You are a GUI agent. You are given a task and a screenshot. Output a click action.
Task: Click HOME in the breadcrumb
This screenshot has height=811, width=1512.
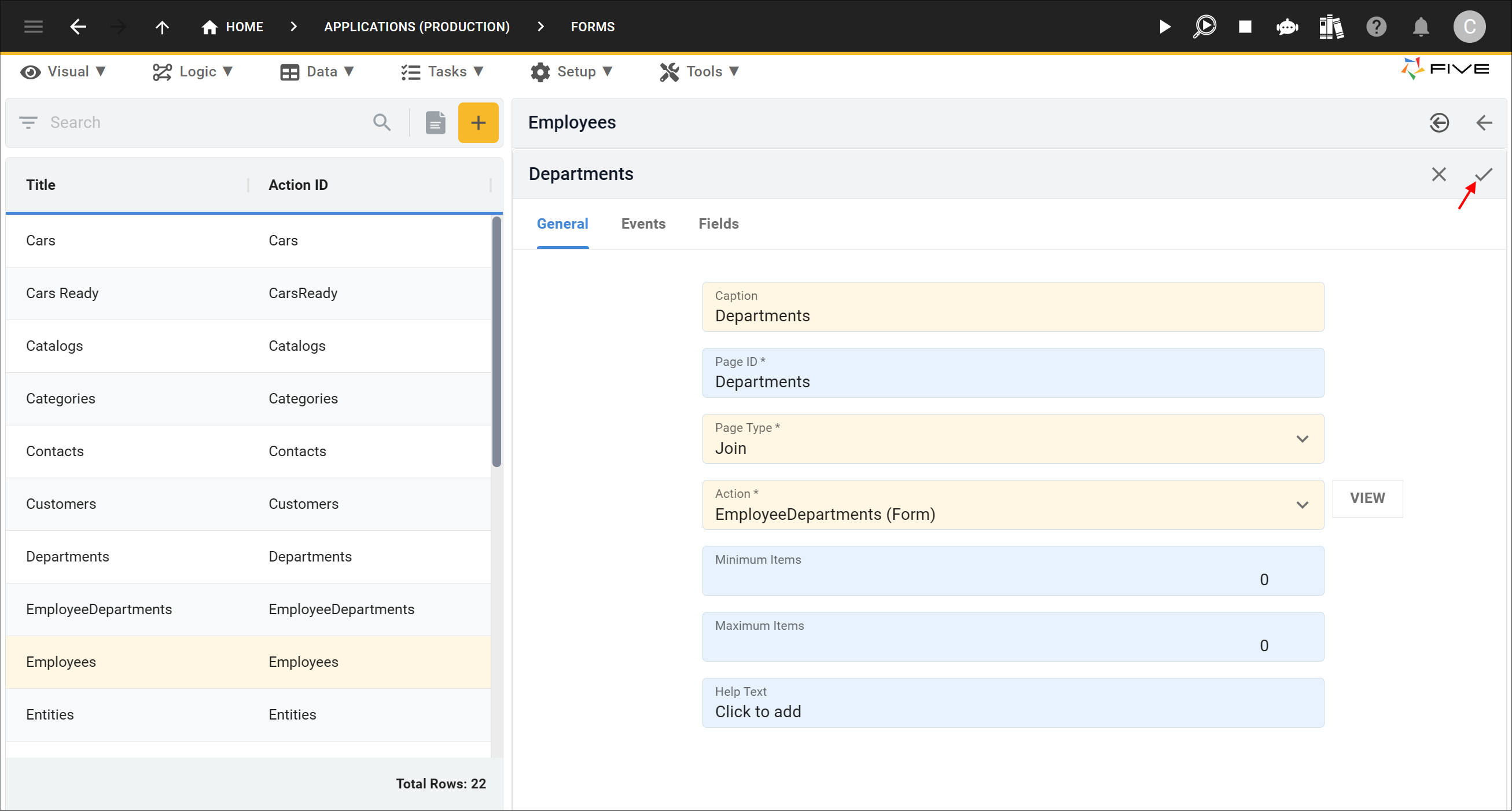click(245, 27)
